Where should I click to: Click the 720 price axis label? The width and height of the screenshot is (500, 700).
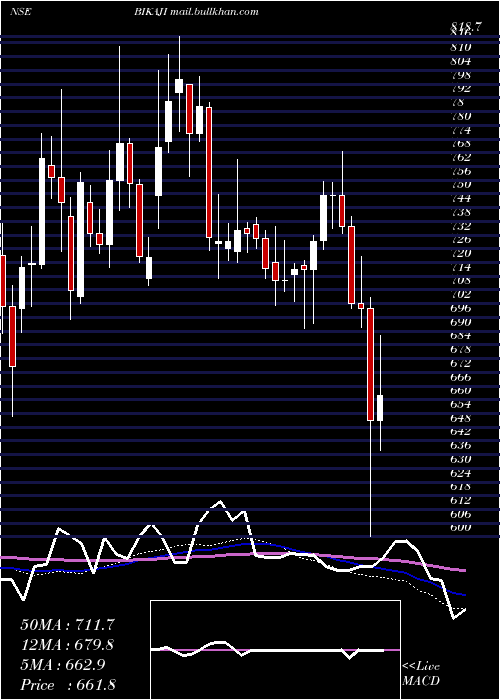pos(462,253)
